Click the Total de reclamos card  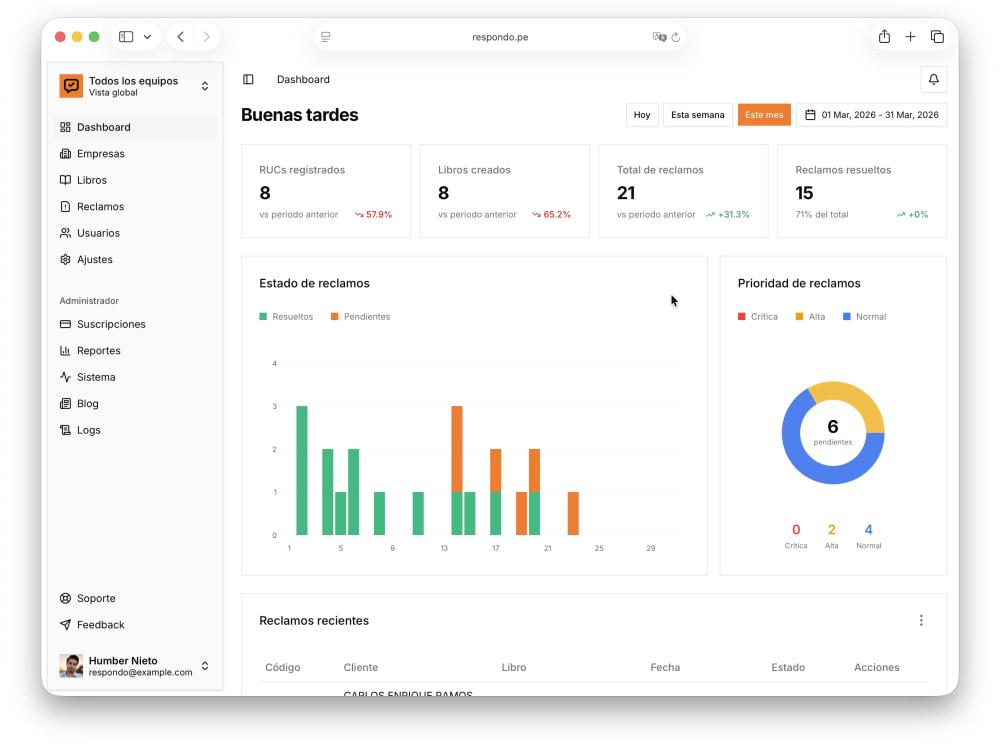click(683, 191)
